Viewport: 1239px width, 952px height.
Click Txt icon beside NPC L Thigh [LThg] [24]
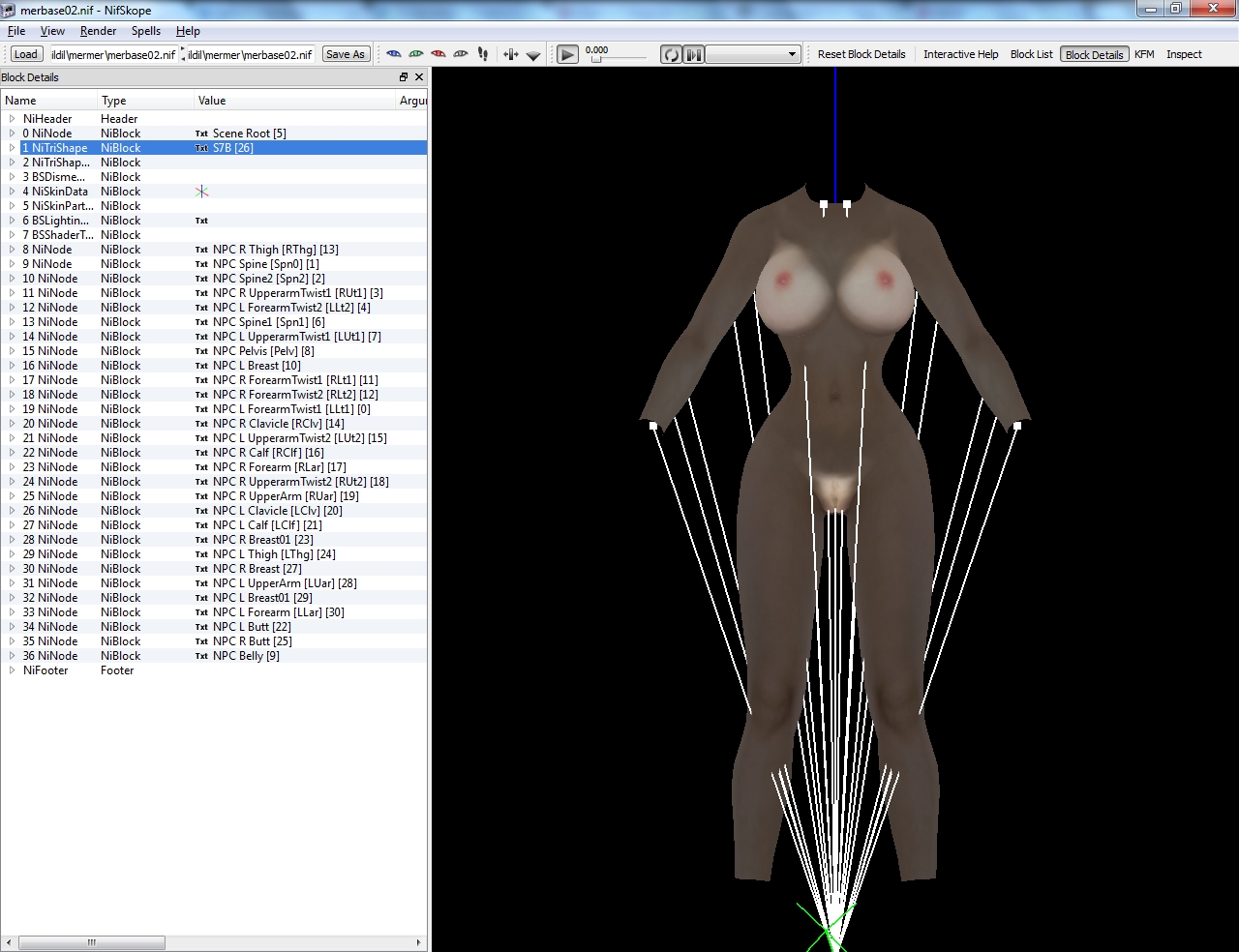201,554
